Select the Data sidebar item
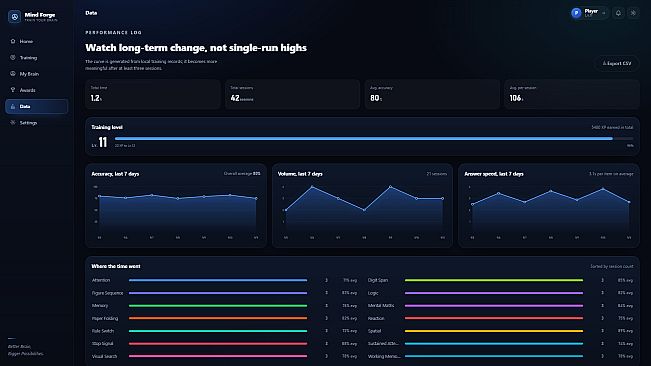The width and height of the screenshot is (651, 366). 37,106
